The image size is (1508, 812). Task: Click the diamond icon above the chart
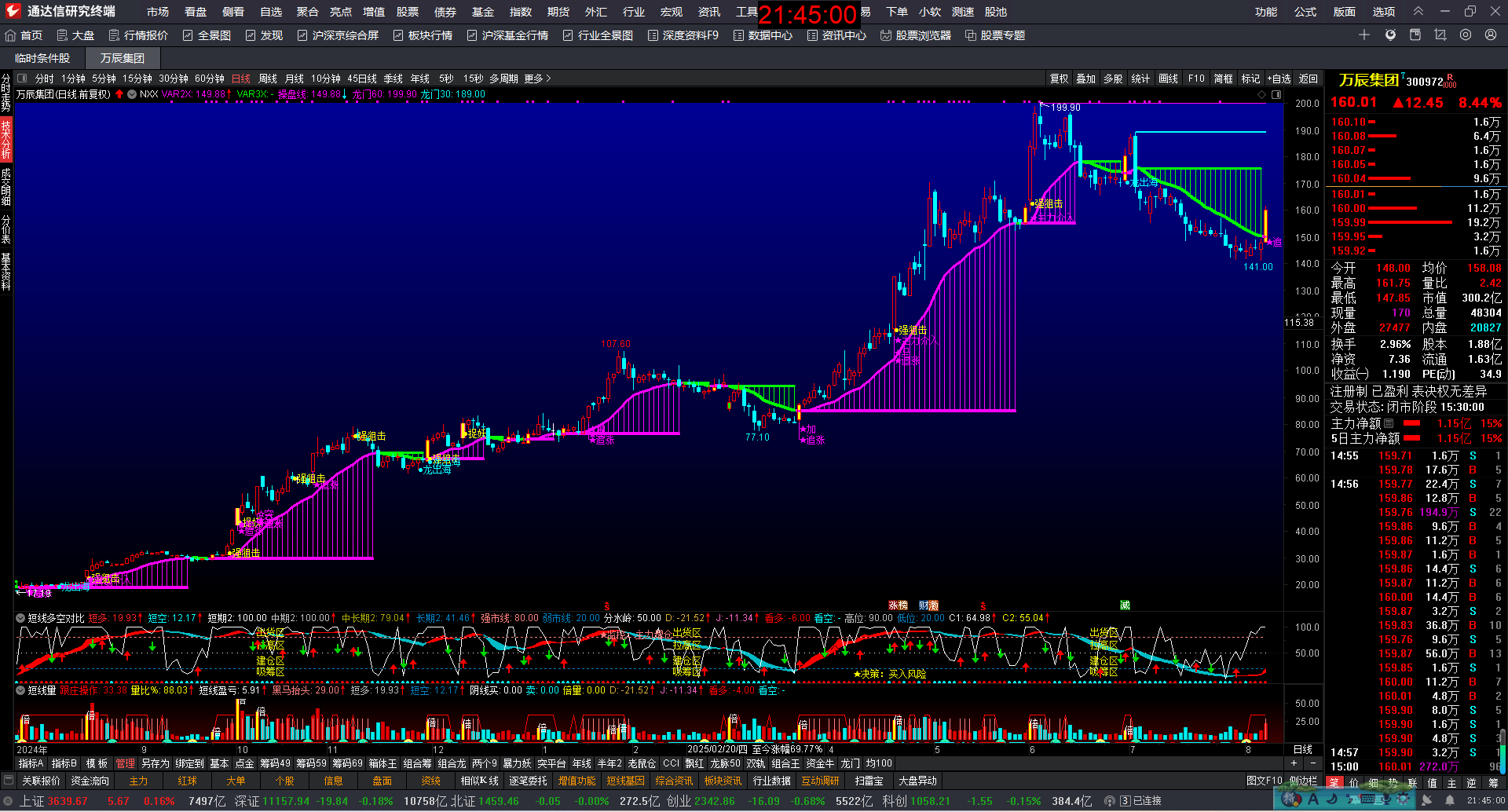click(x=1262, y=94)
